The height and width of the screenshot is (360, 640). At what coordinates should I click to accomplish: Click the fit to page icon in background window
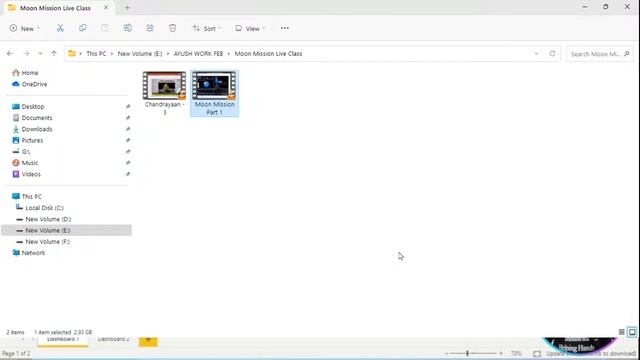537,353
